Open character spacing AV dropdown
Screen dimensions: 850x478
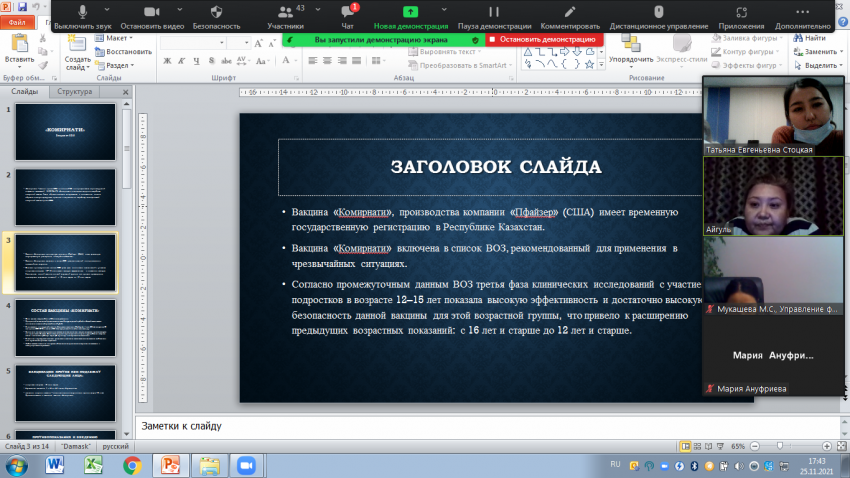(x=243, y=61)
